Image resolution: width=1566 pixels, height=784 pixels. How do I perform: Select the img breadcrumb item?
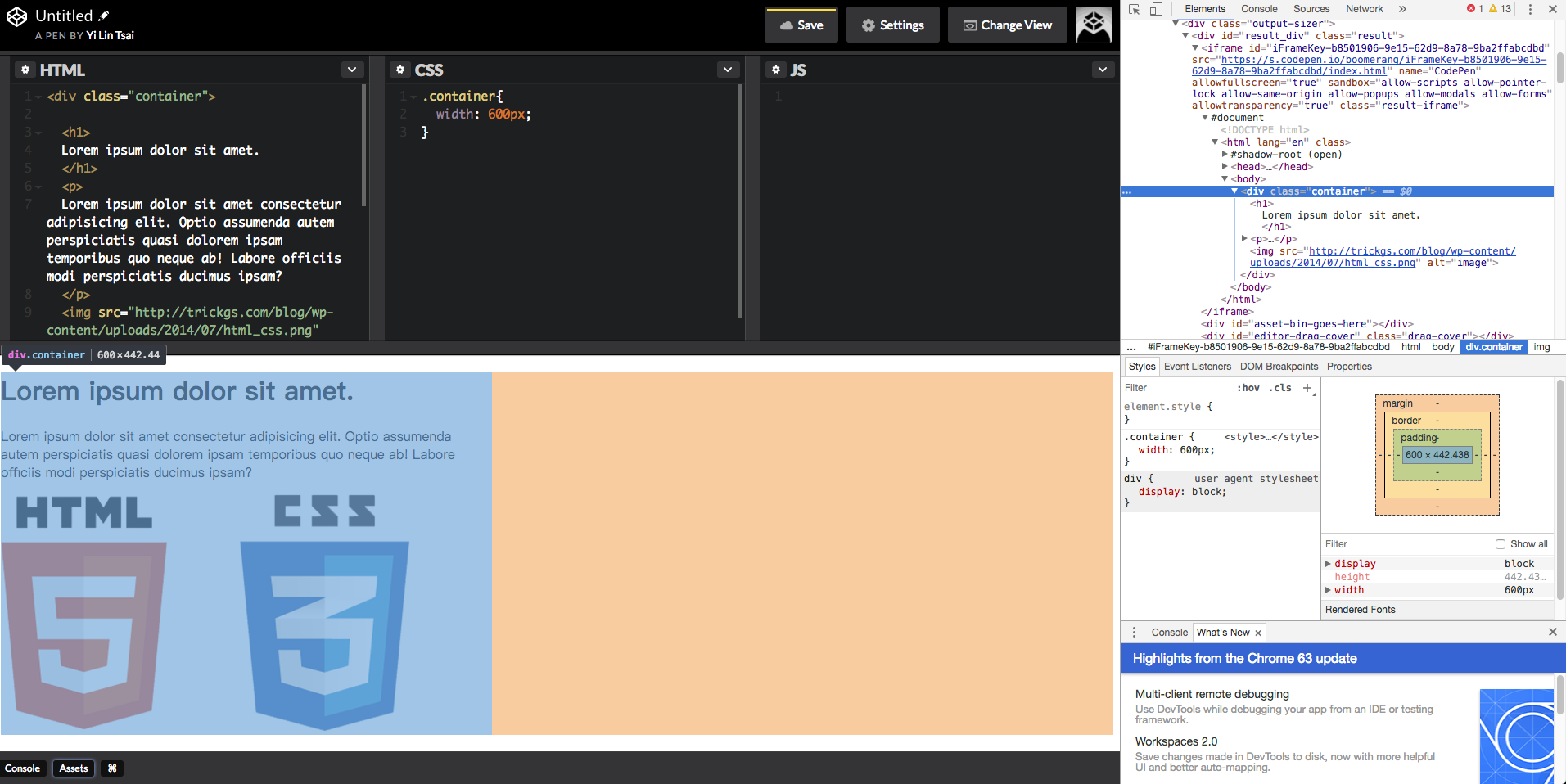coord(1541,347)
